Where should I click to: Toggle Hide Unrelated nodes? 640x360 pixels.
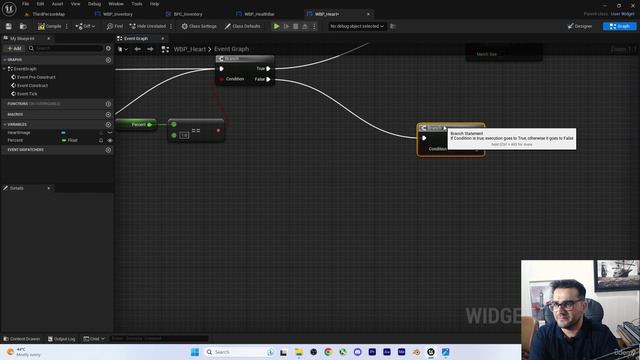[x=147, y=26]
